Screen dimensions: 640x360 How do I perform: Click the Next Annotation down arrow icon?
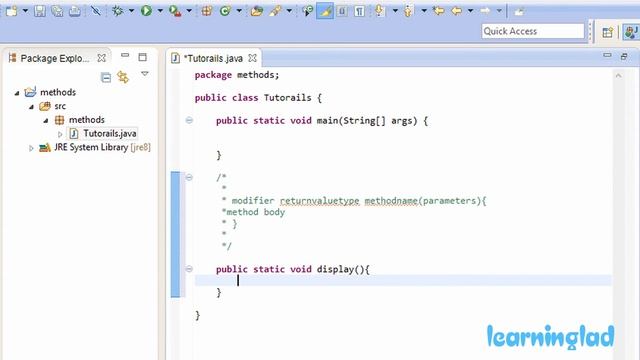pyautogui.click(x=380, y=11)
